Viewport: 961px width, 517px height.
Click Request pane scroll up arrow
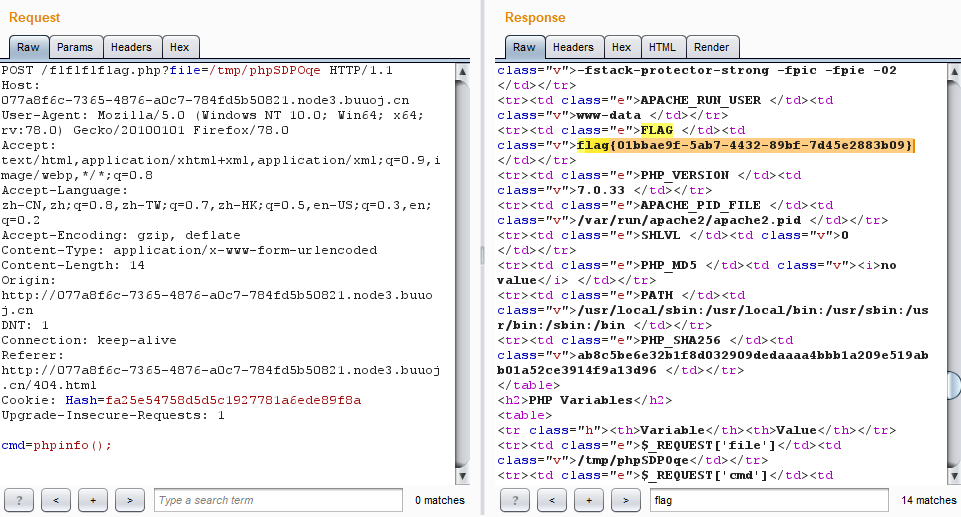click(463, 72)
